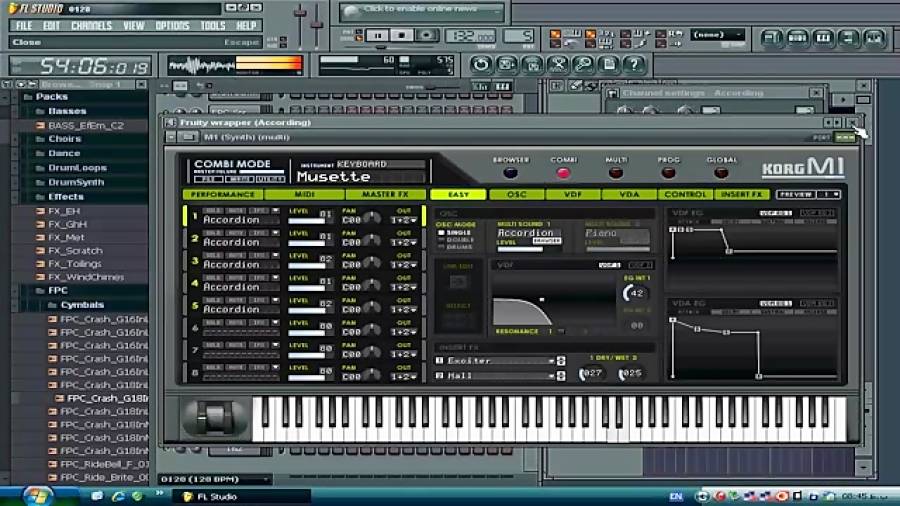This screenshot has height=506, width=900.
Task: Click the undo history circular-arrow icon
Action: pos(480,64)
